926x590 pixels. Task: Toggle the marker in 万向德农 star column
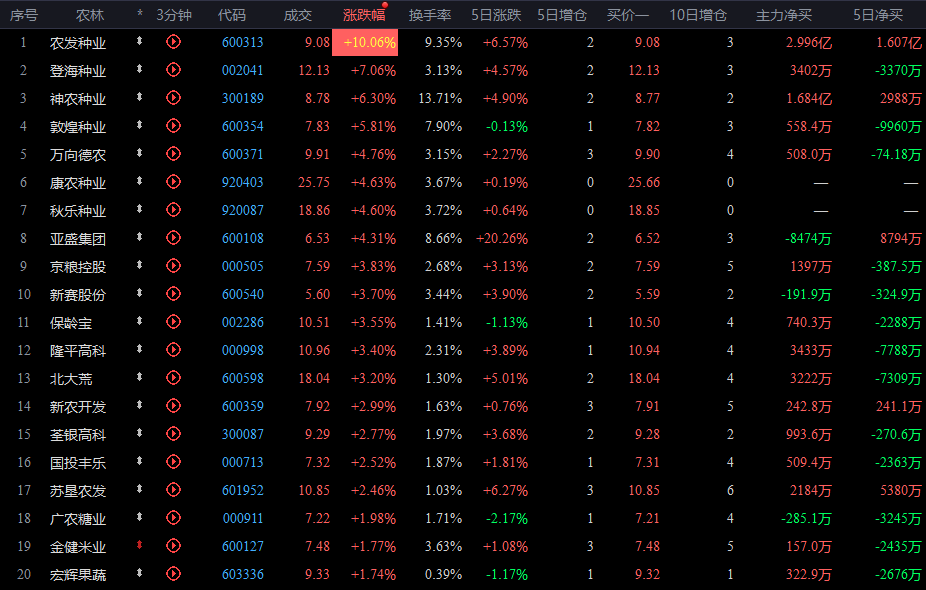tap(140, 154)
